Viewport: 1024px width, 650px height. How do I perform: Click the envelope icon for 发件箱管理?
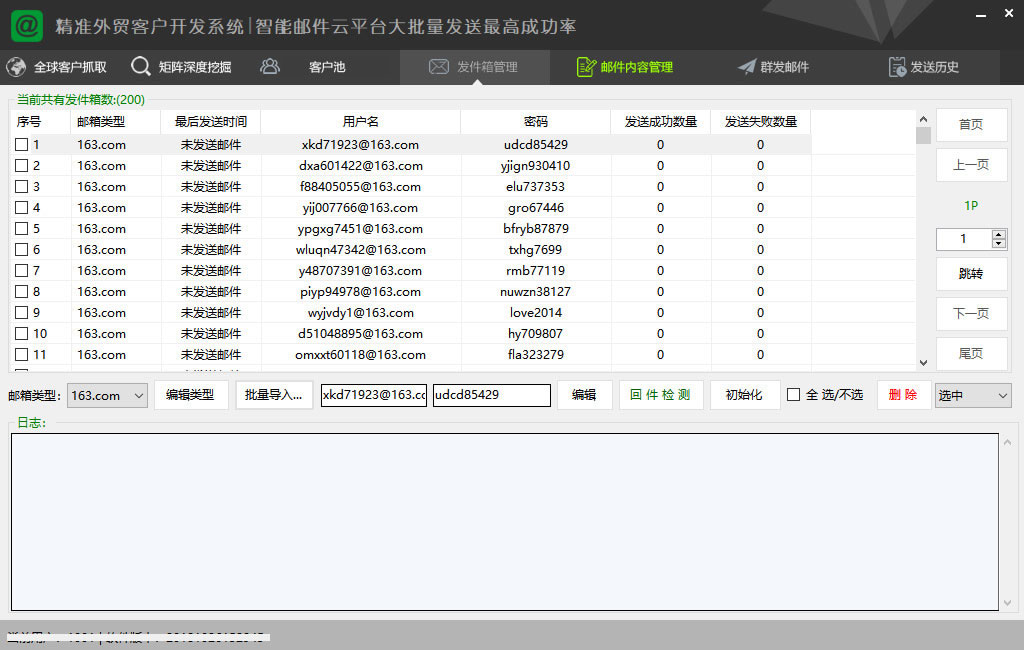coord(438,67)
